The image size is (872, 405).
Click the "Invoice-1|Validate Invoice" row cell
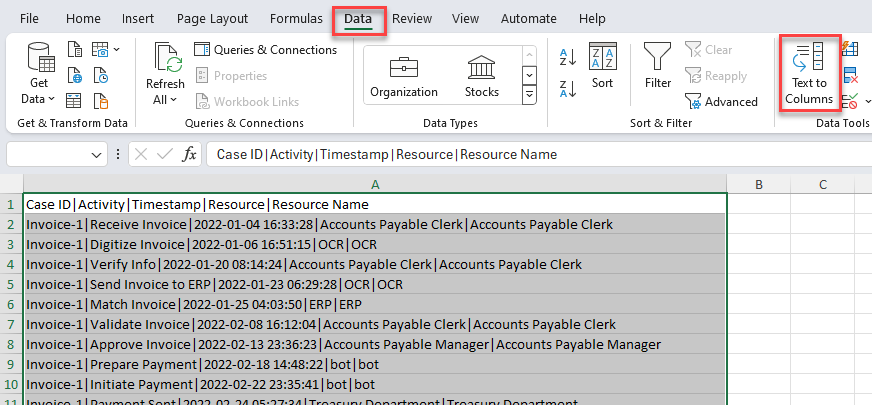pyautogui.click(x=375, y=325)
